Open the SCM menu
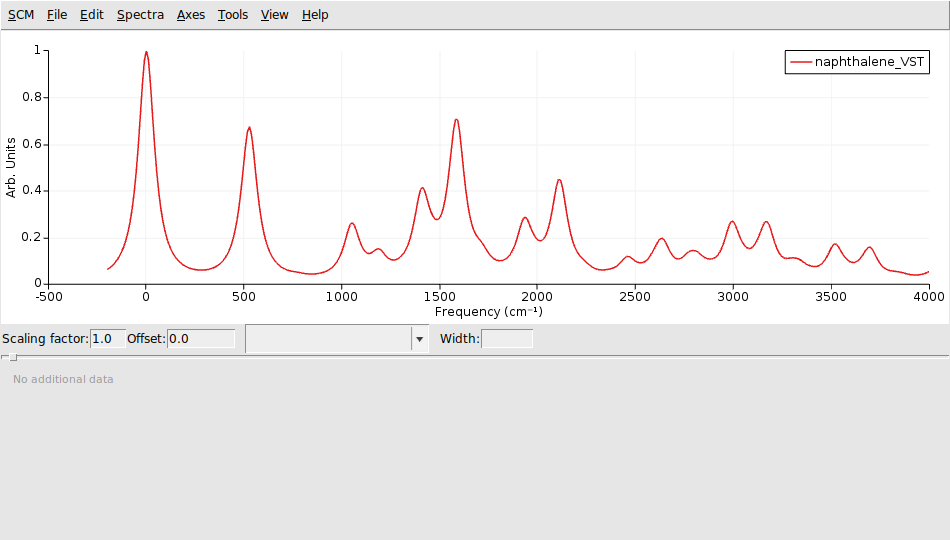 coord(21,15)
